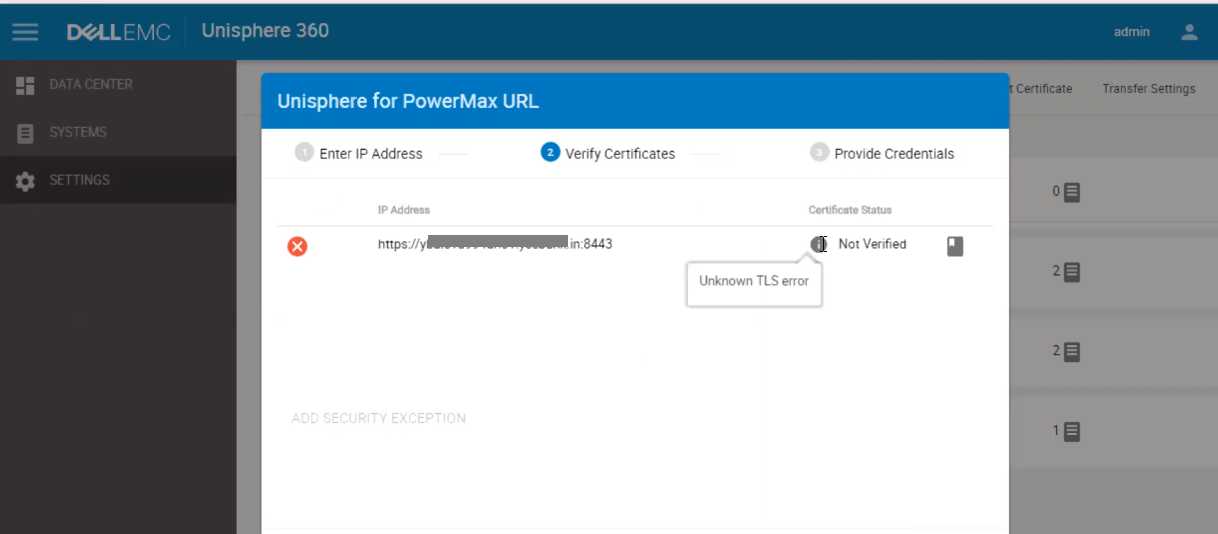
Task: Click the Certificate button in background toolbar
Action: coord(1040,89)
